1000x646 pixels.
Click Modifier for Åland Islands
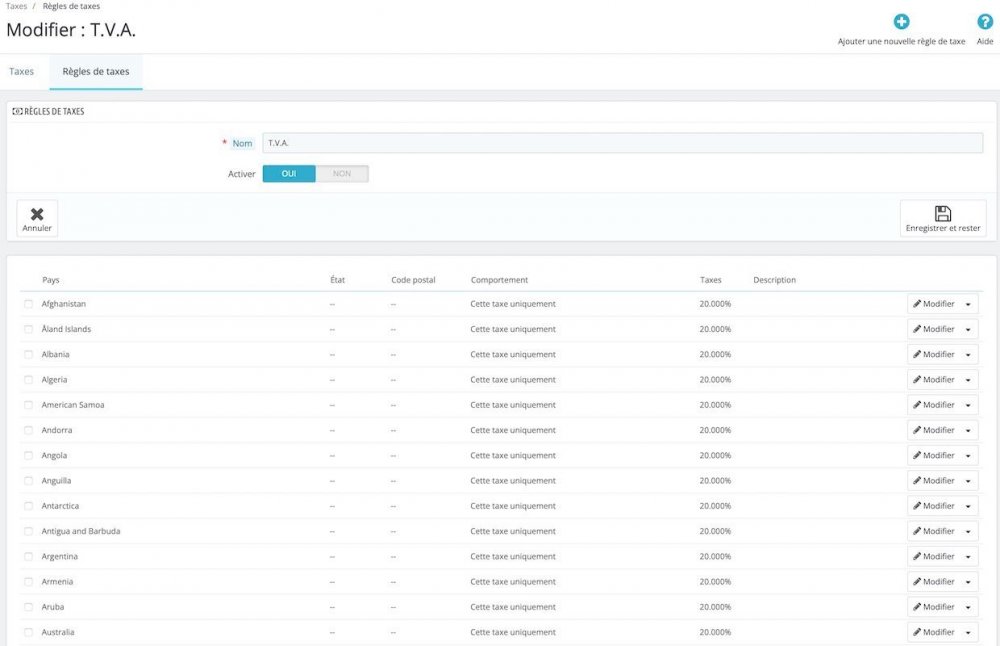933,329
